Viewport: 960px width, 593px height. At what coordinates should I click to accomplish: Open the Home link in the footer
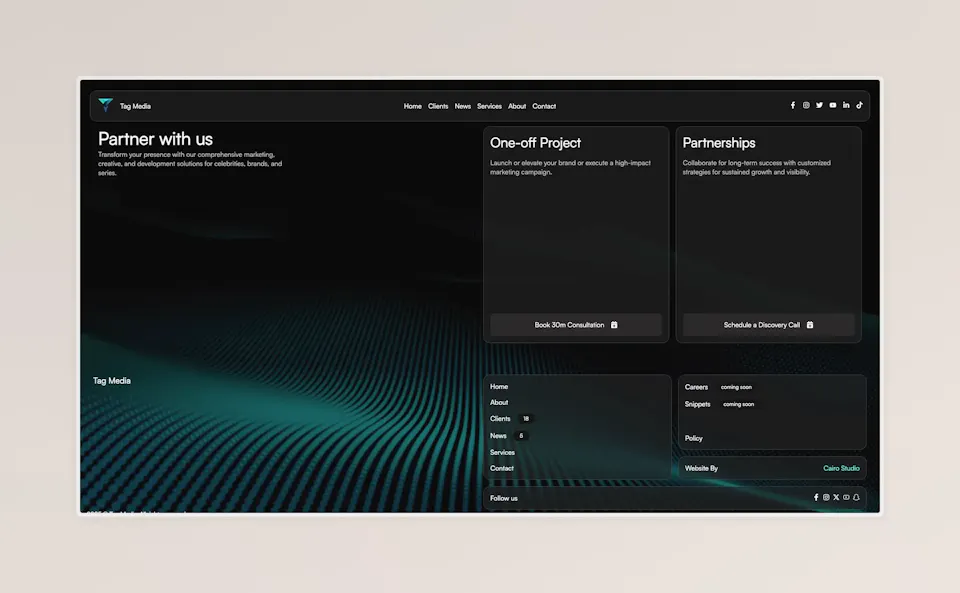click(499, 387)
